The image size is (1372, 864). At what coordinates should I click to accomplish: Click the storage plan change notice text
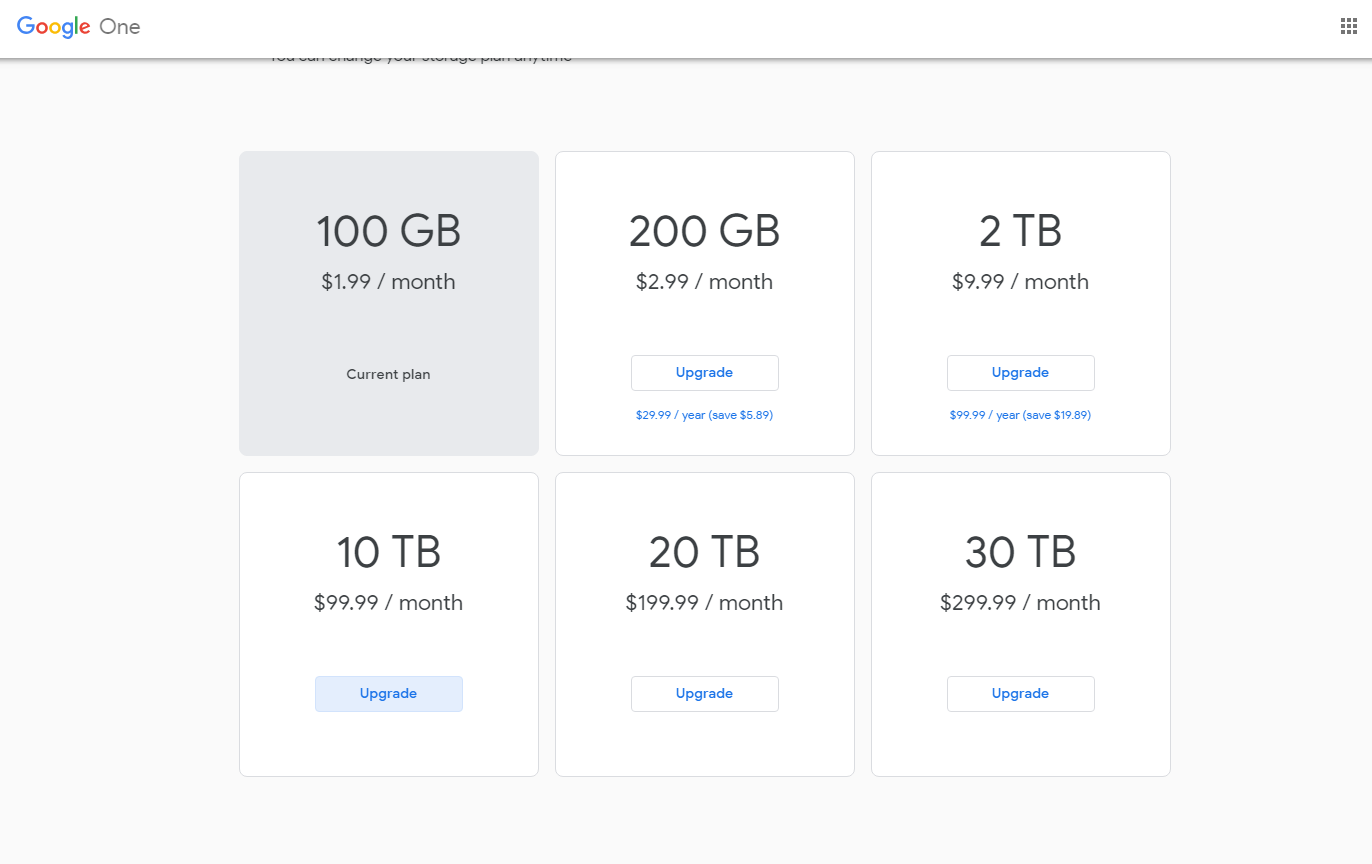[420, 56]
